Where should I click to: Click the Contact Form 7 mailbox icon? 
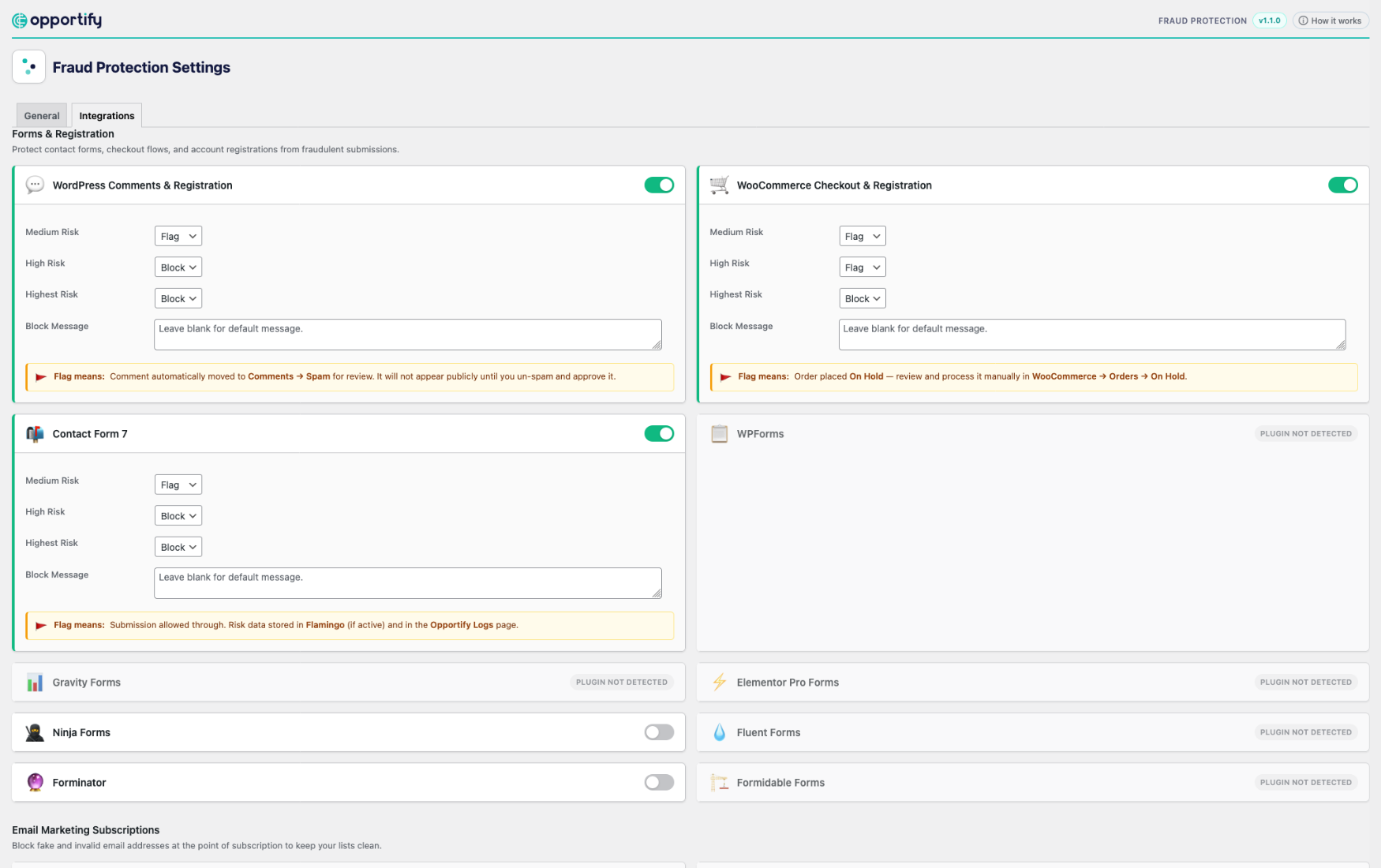(35, 434)
